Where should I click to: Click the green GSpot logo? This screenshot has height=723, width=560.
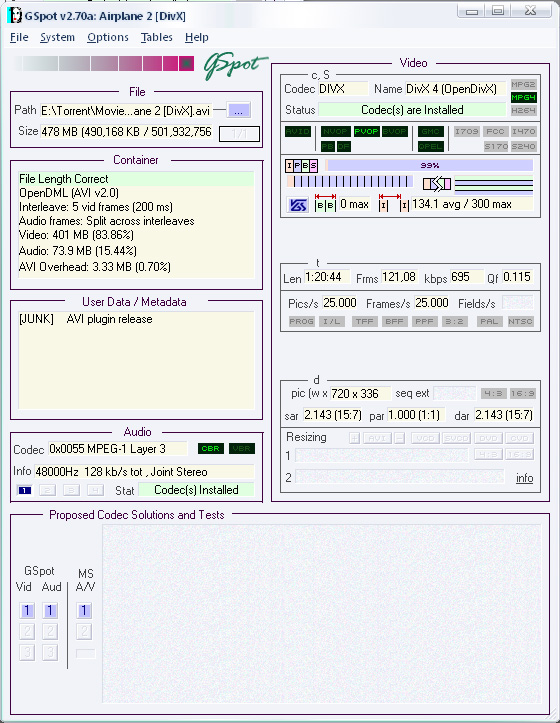pyautogui.click(x=235, y=65)
